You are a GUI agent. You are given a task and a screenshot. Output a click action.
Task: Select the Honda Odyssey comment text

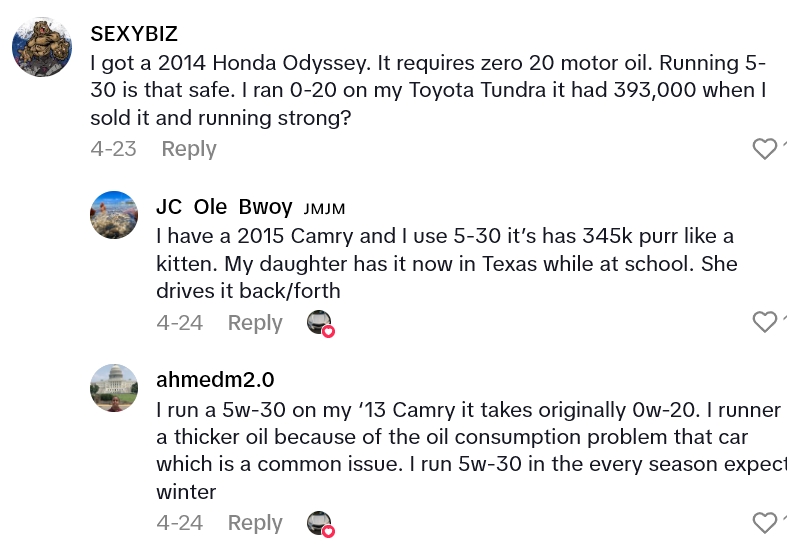click(428, 90)
